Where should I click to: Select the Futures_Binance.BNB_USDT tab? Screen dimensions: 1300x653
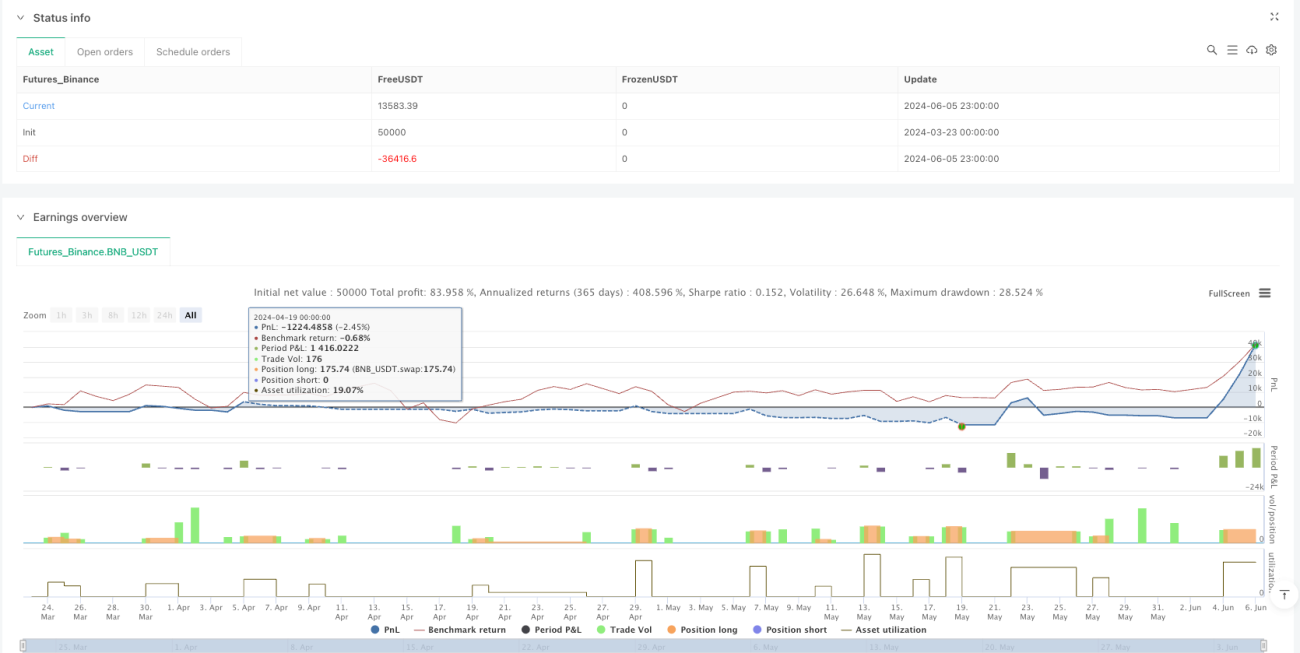[94, 252]
